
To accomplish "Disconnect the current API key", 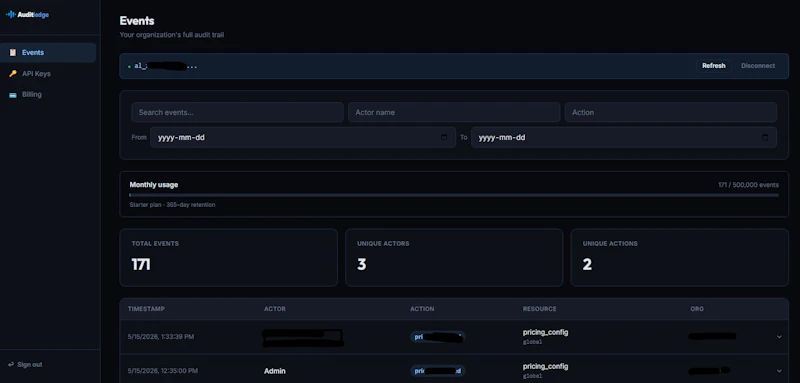I will tap(758, 66).
